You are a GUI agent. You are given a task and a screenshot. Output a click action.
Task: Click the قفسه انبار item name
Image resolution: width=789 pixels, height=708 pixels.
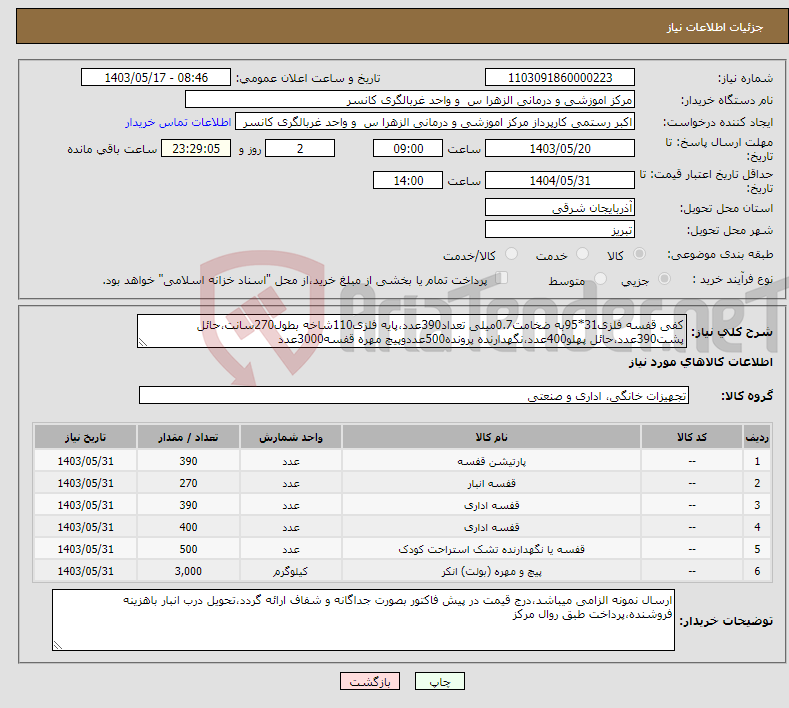click(491, 484)
